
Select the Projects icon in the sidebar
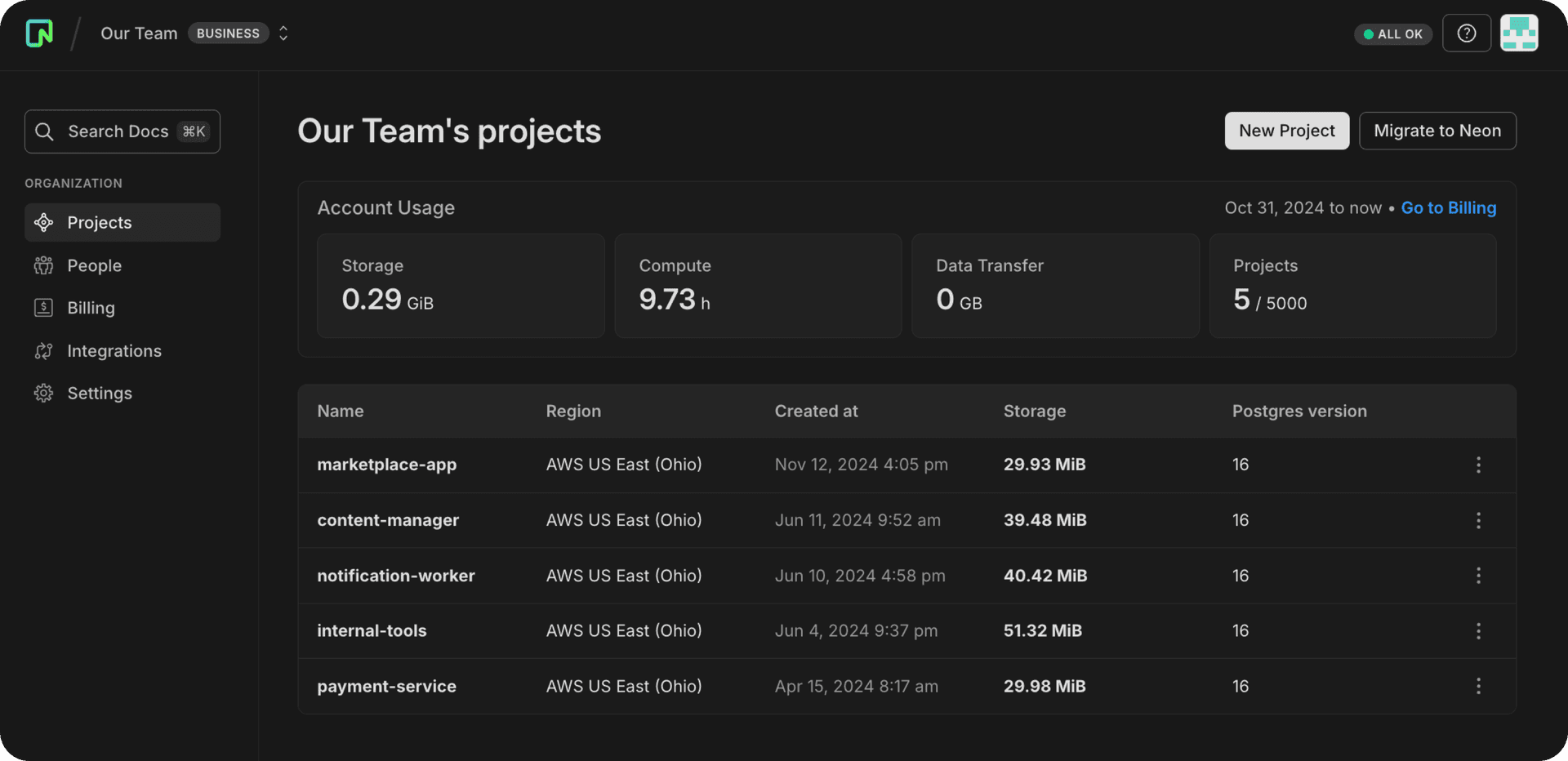click(x=43, y=222)
